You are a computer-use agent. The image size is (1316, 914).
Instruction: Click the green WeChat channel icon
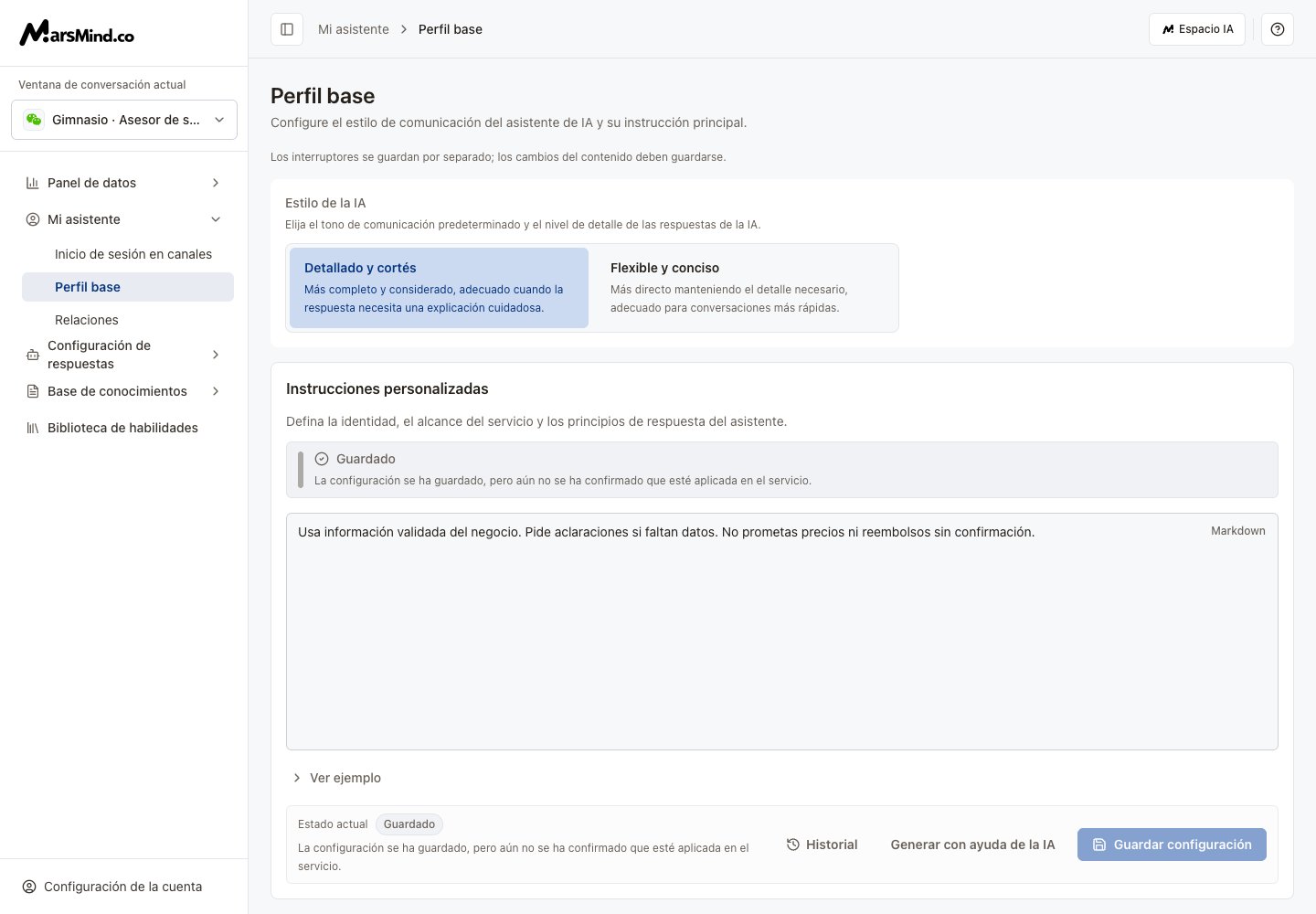[34, 120]
